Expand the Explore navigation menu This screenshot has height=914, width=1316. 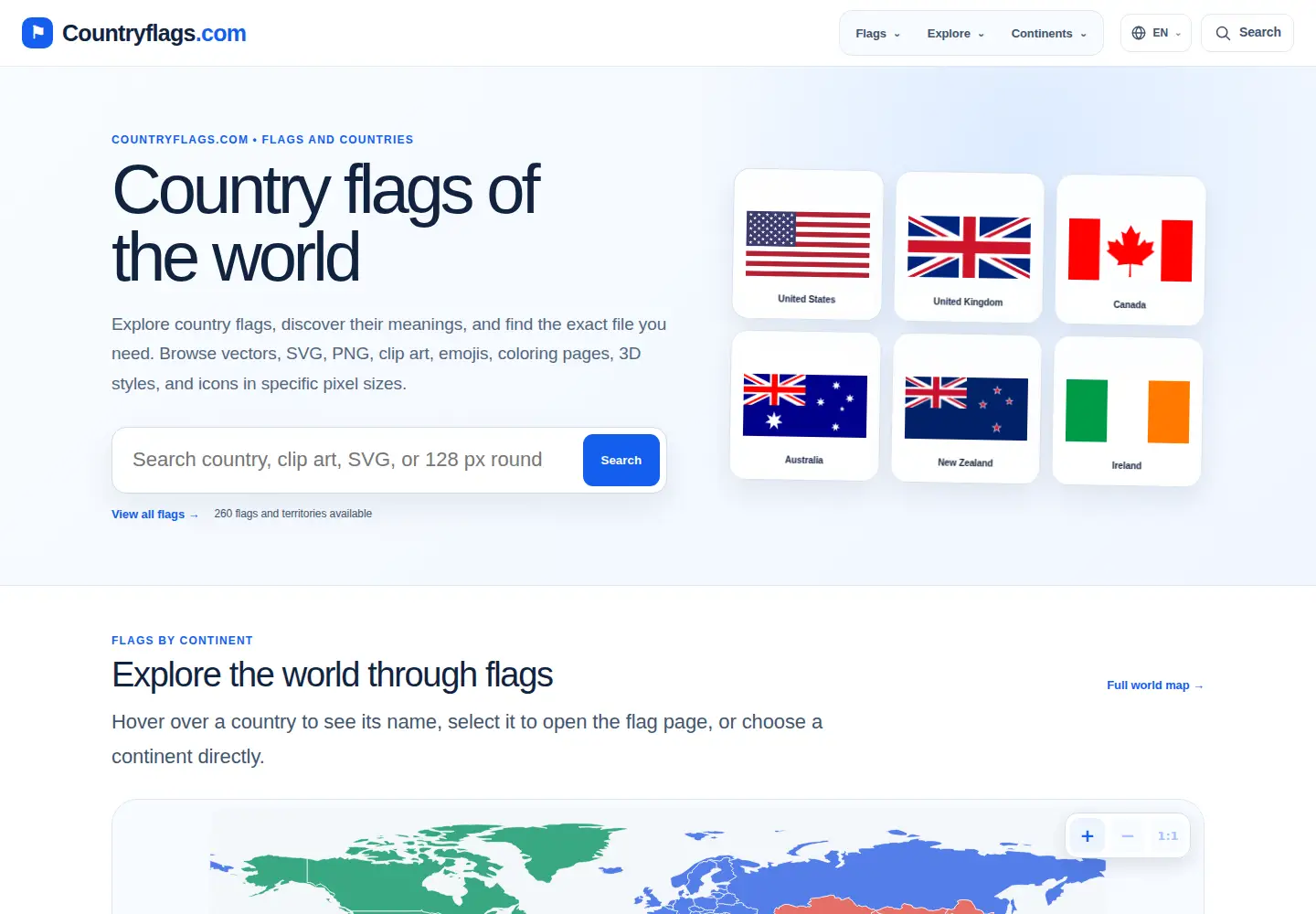(x=955, y=33)
